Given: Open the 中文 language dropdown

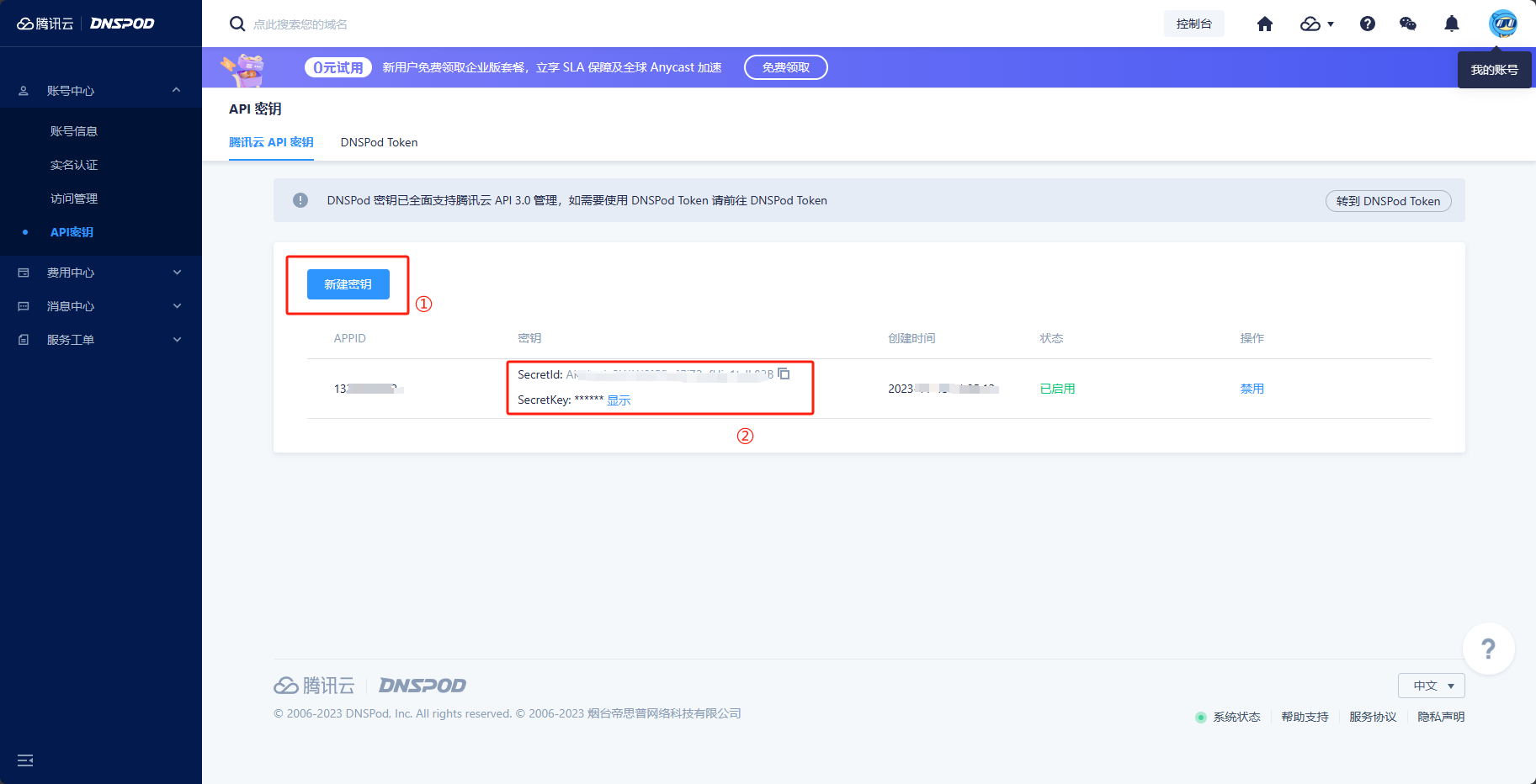Looking at the screenshot, I should tap(1431, 686).
